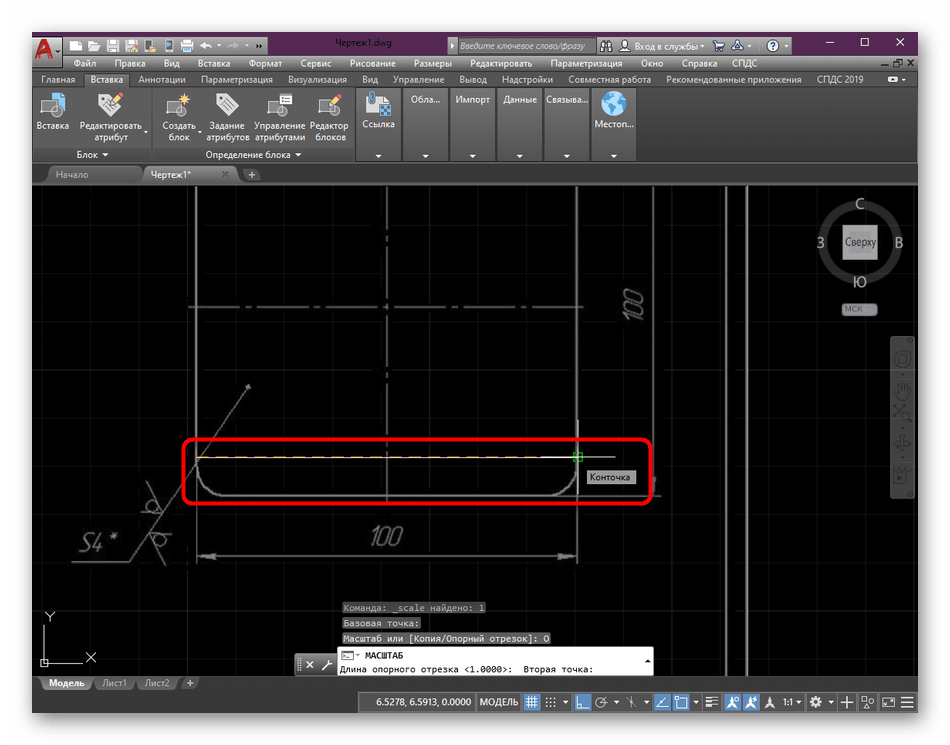Click the Save As icon in quick access
950x745 pixels.
point(131,45)
